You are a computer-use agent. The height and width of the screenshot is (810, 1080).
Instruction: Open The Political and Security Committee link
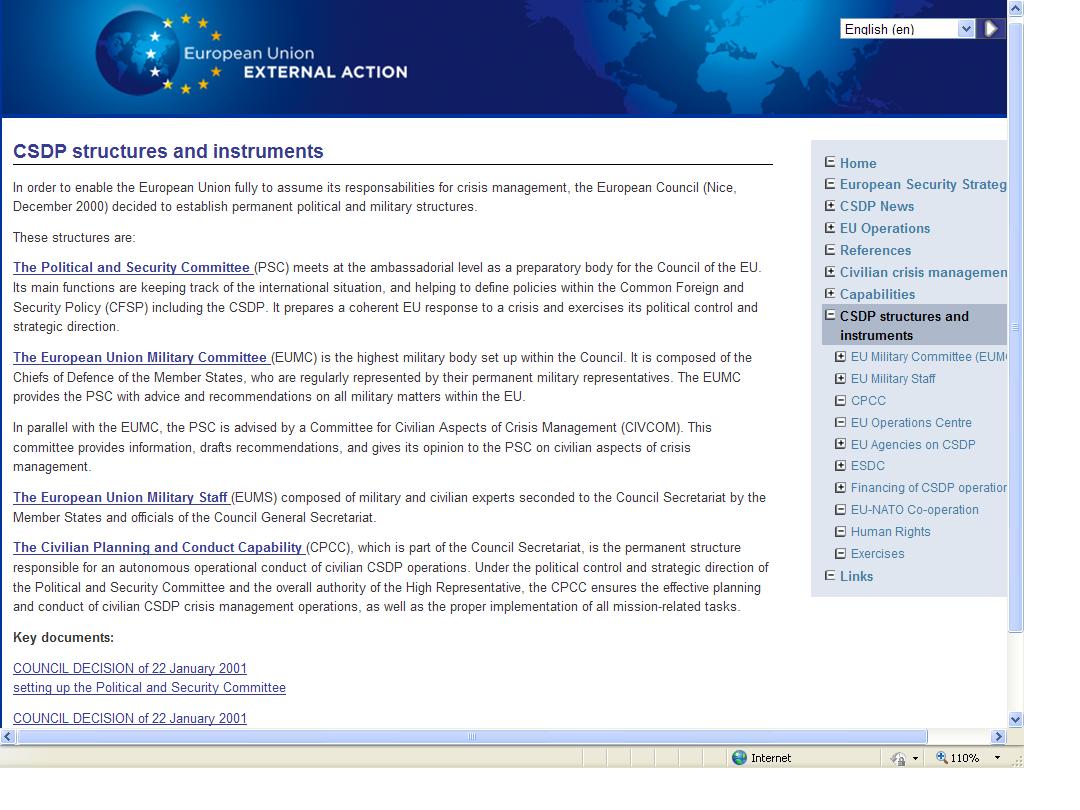(x=132, y=268)
